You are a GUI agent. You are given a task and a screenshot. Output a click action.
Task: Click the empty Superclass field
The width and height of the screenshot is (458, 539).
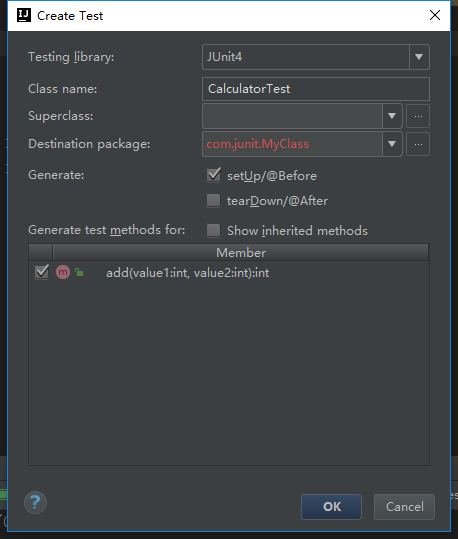click(293, 116)
